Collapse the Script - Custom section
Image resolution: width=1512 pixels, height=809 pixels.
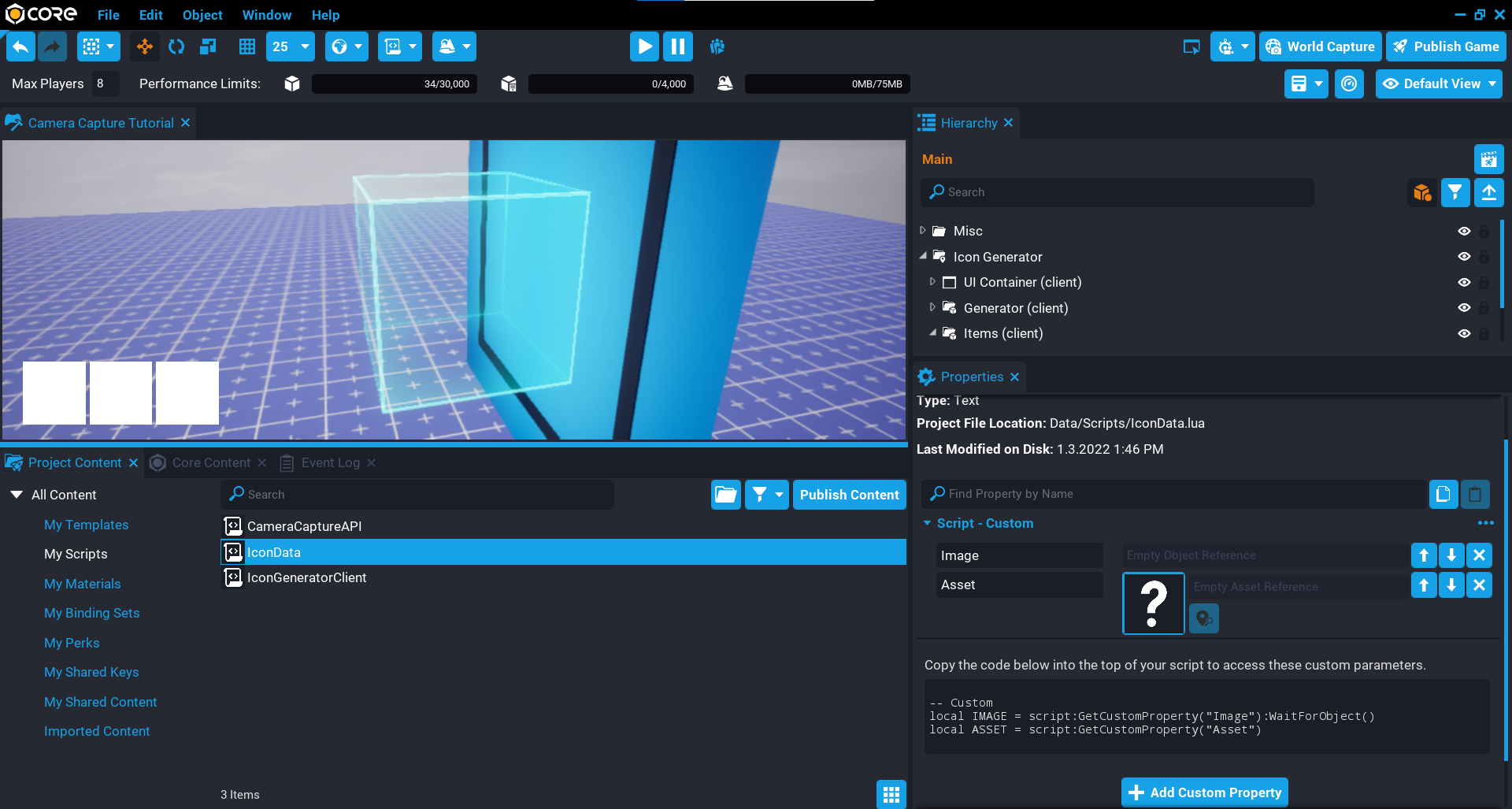point(928,523)
